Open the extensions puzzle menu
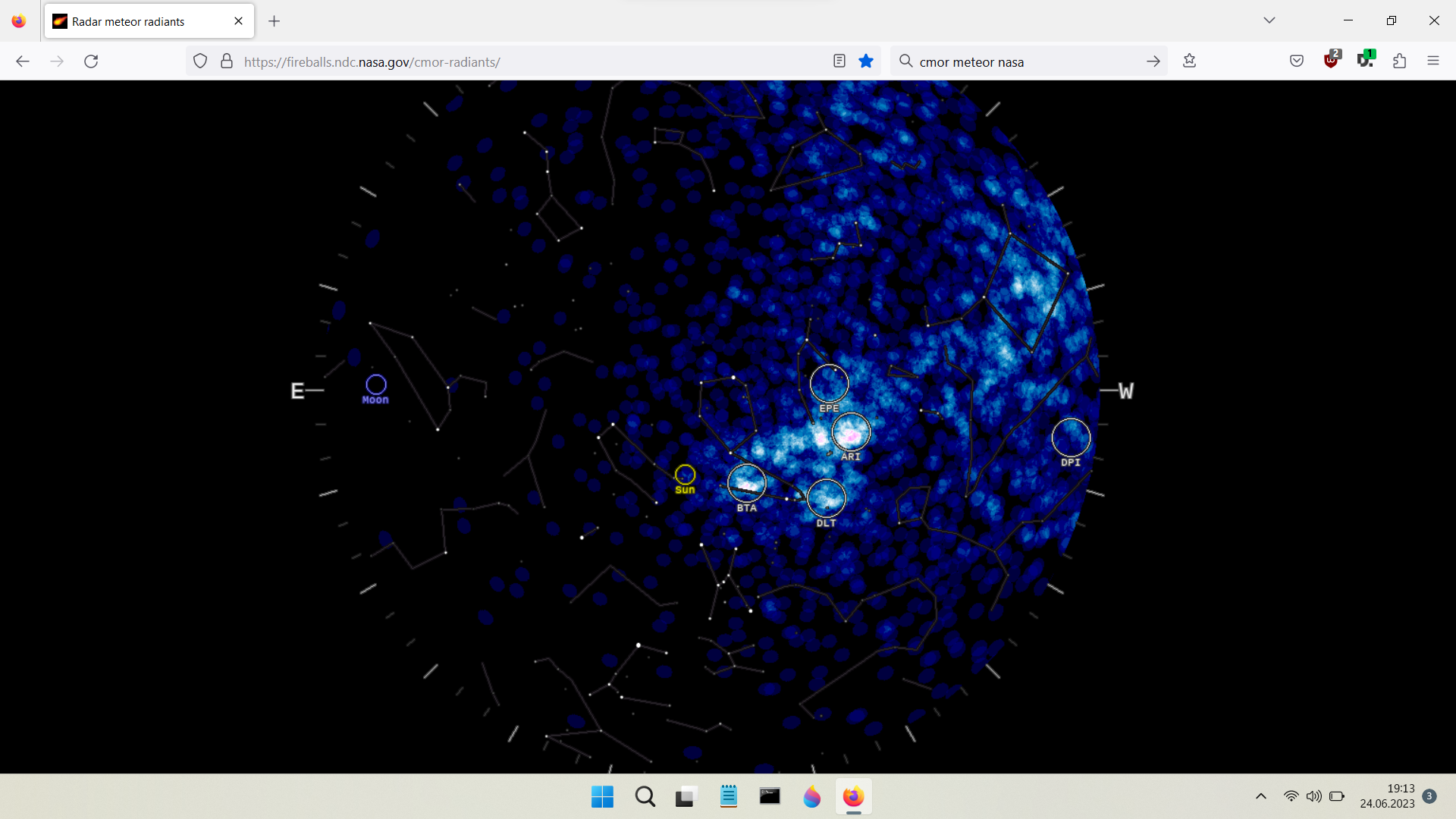This screenshot has width=1456, height=819. point(1400,61)
